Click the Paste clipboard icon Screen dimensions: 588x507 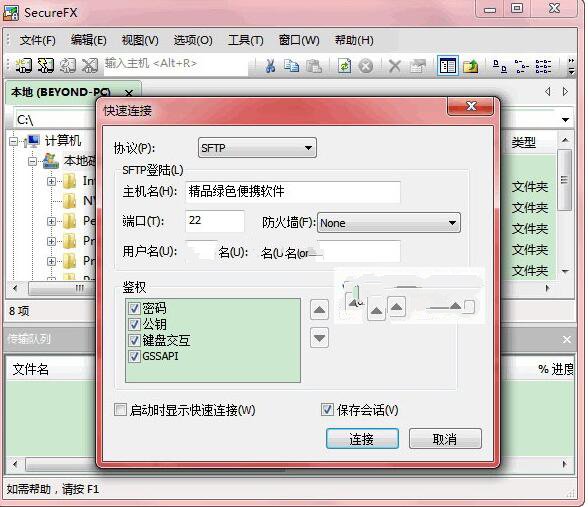[x=314, y=66]
